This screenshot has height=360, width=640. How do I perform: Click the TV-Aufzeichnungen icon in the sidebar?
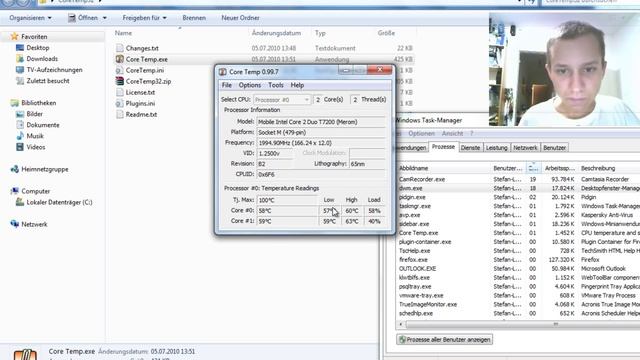(x=20, y=70)
